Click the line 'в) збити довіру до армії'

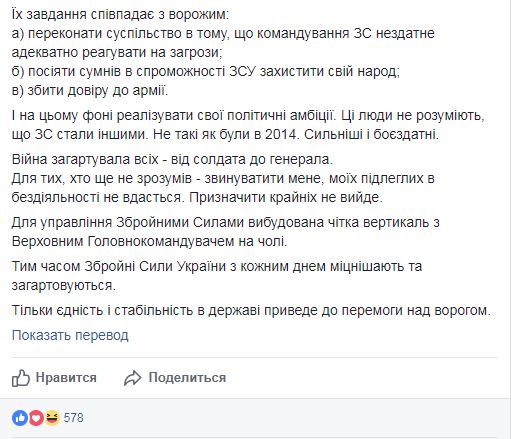(90, 90)
